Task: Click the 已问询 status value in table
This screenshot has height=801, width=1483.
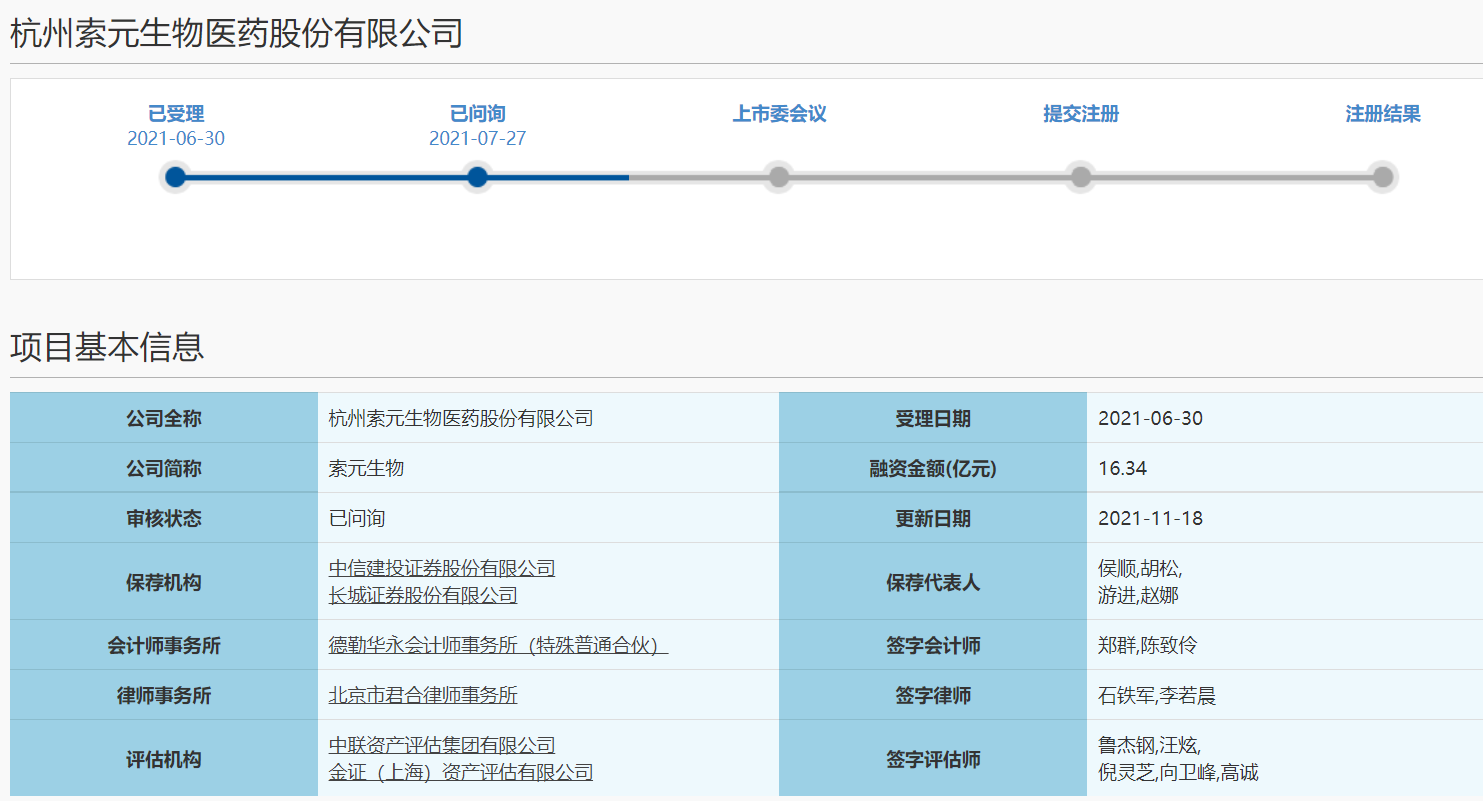Action: 357,519
